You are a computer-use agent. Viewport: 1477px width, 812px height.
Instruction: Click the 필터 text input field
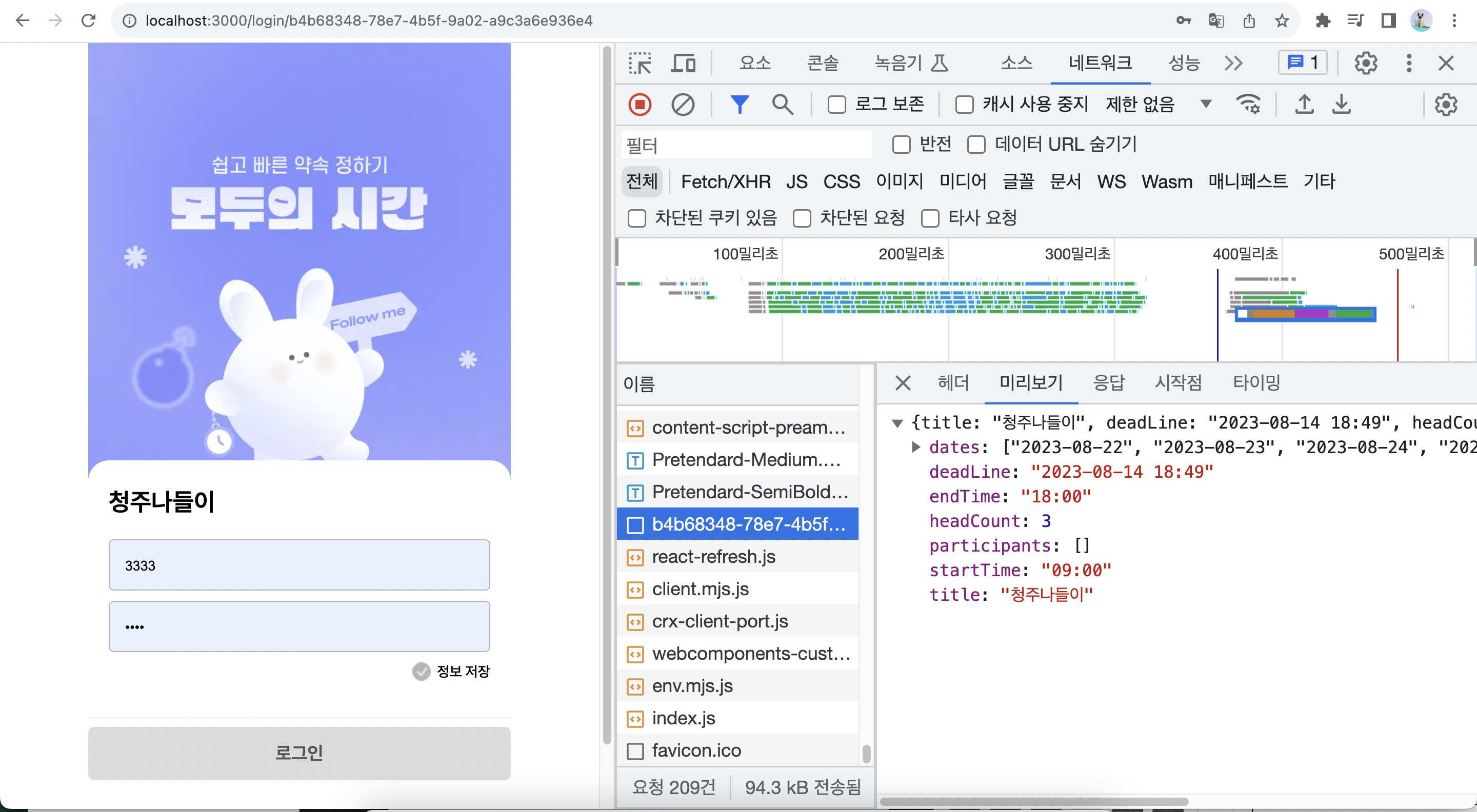pos(745,145)
